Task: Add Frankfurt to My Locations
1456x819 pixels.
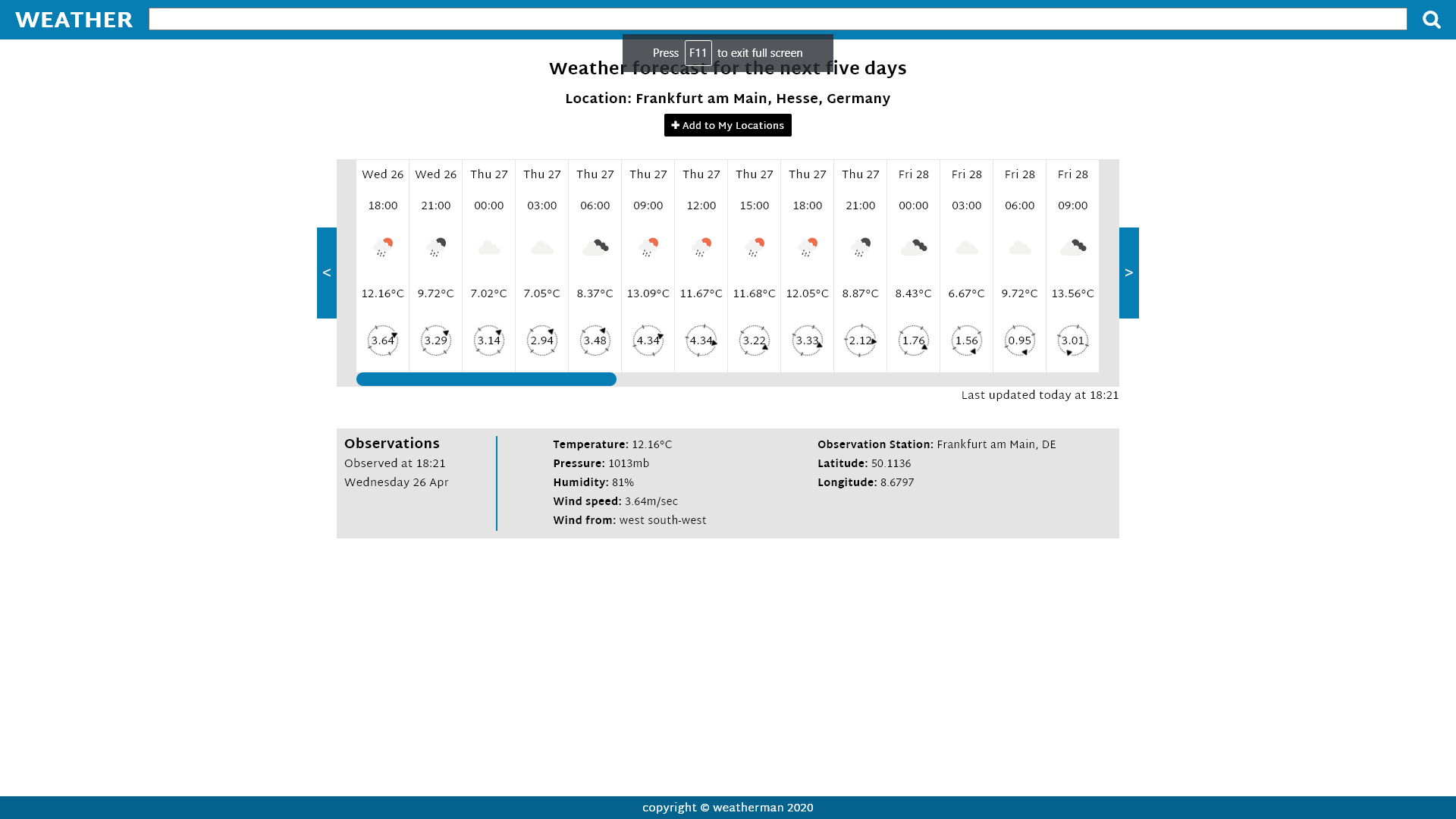Action: (727, 125)
